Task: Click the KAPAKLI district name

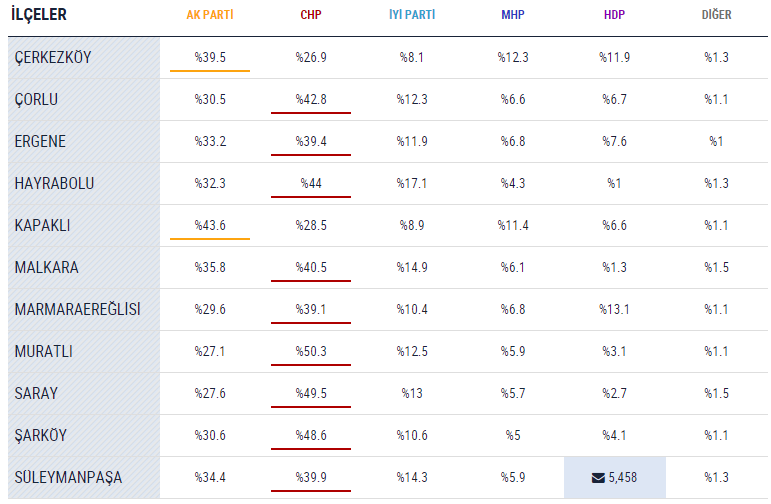Action: point(43,226)
